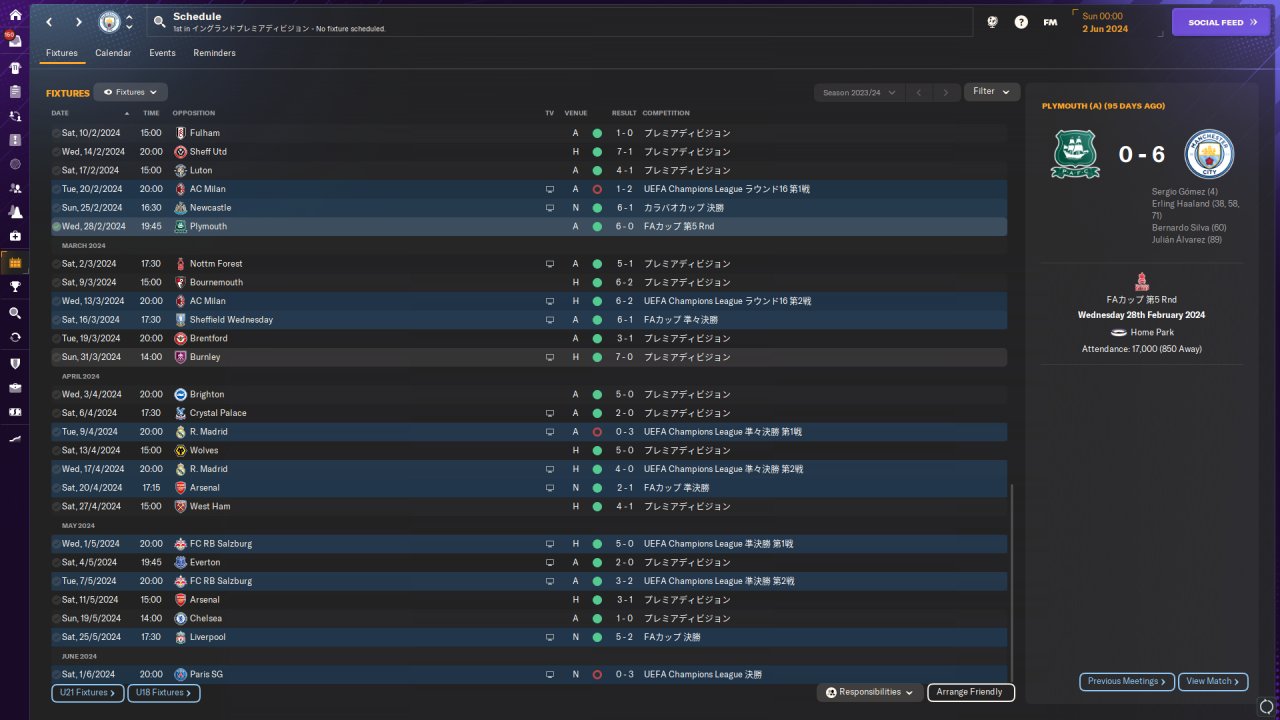Click the Arrange Friendly button

[971, 692]
